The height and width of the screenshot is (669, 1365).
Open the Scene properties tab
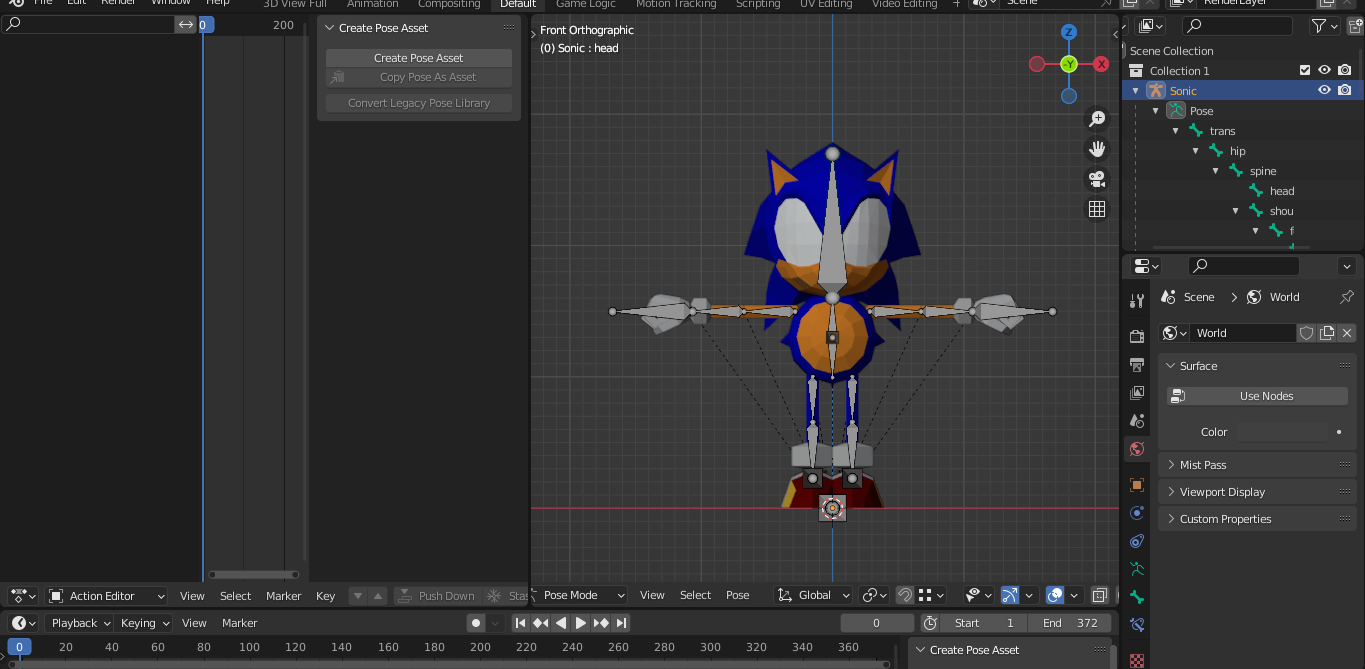tap(1137, 420)
